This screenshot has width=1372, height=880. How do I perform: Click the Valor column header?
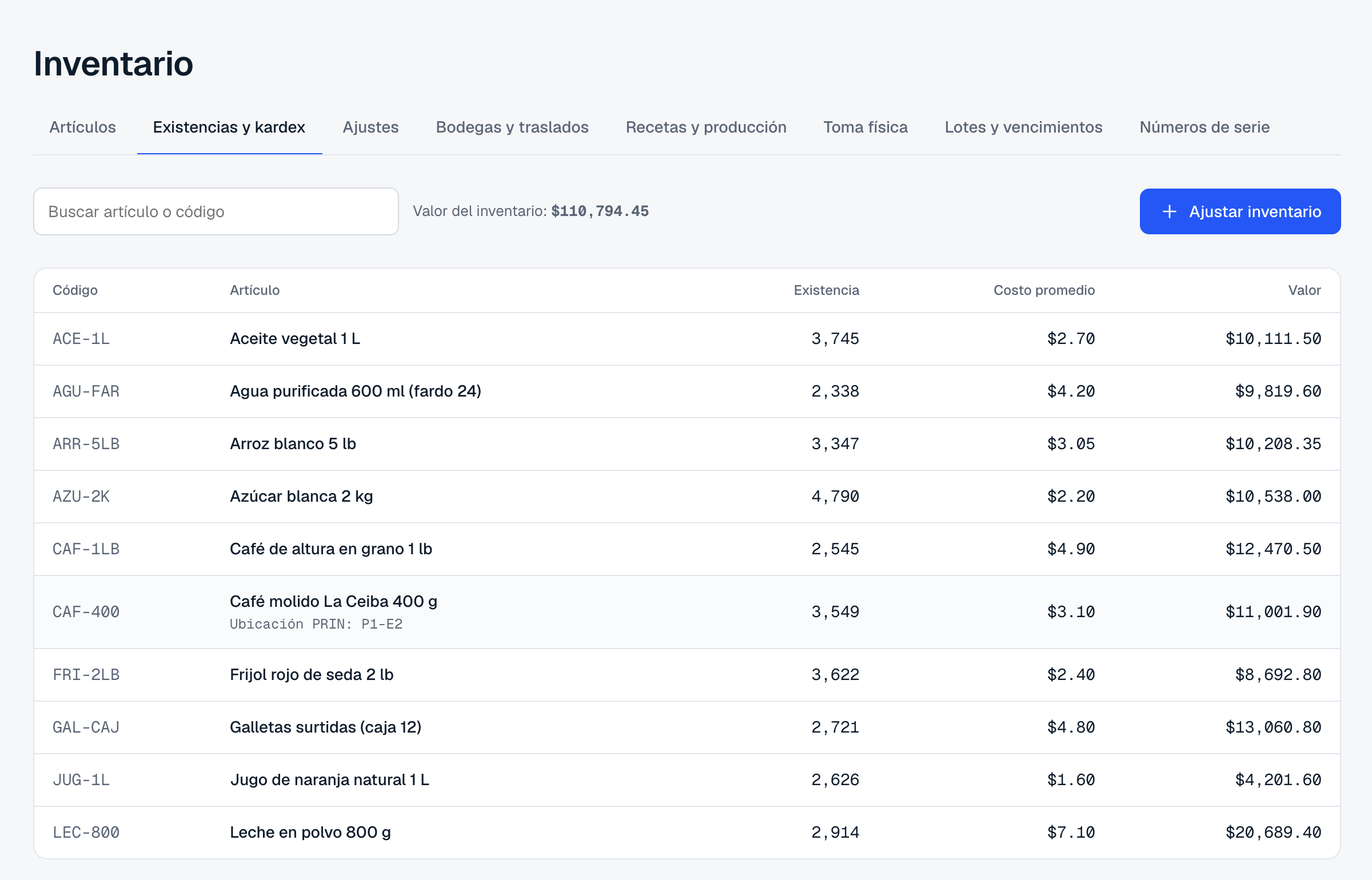pyautogui.click(x=1304, y=290)
